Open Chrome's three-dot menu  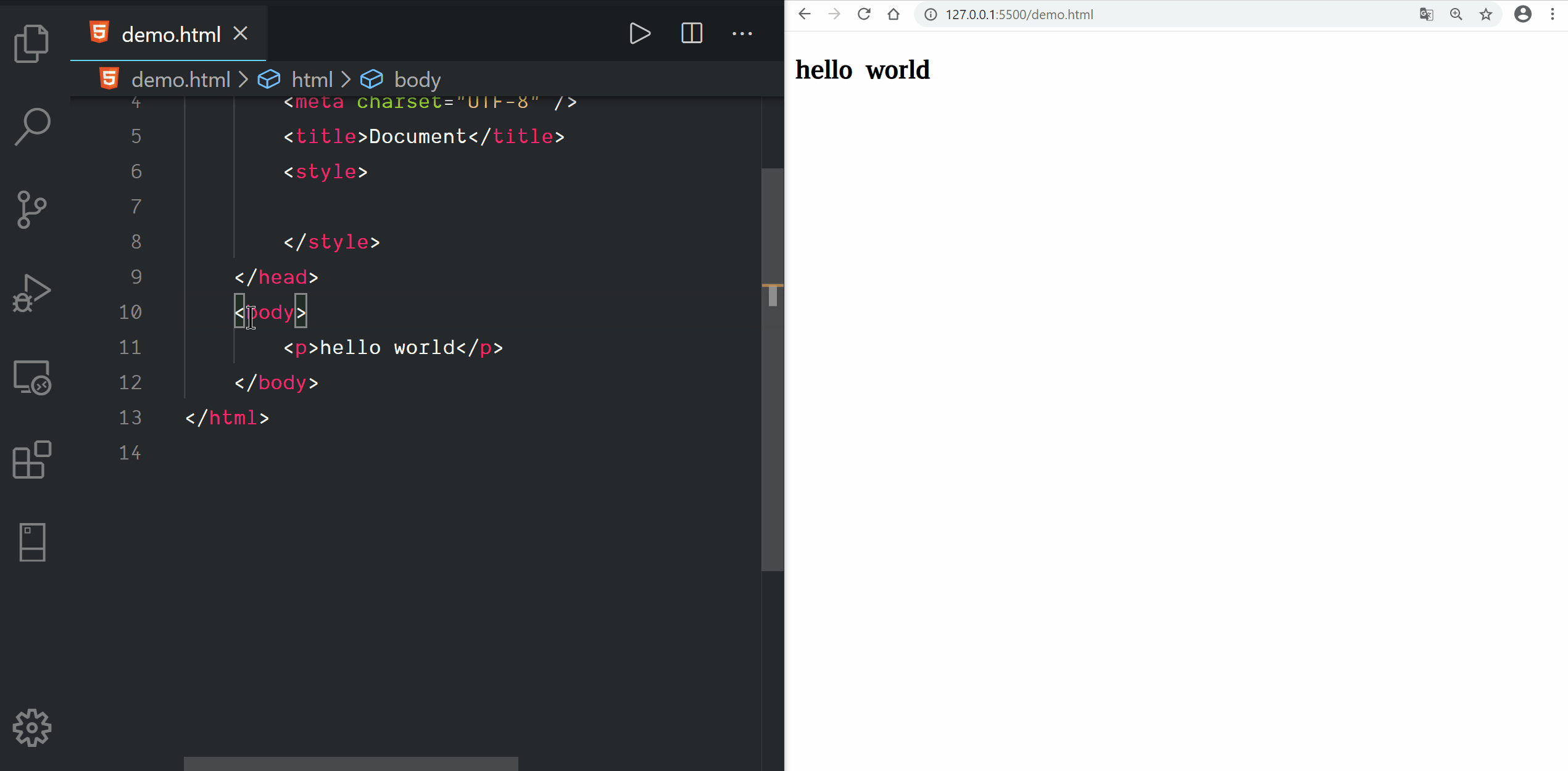point(1553,15)
